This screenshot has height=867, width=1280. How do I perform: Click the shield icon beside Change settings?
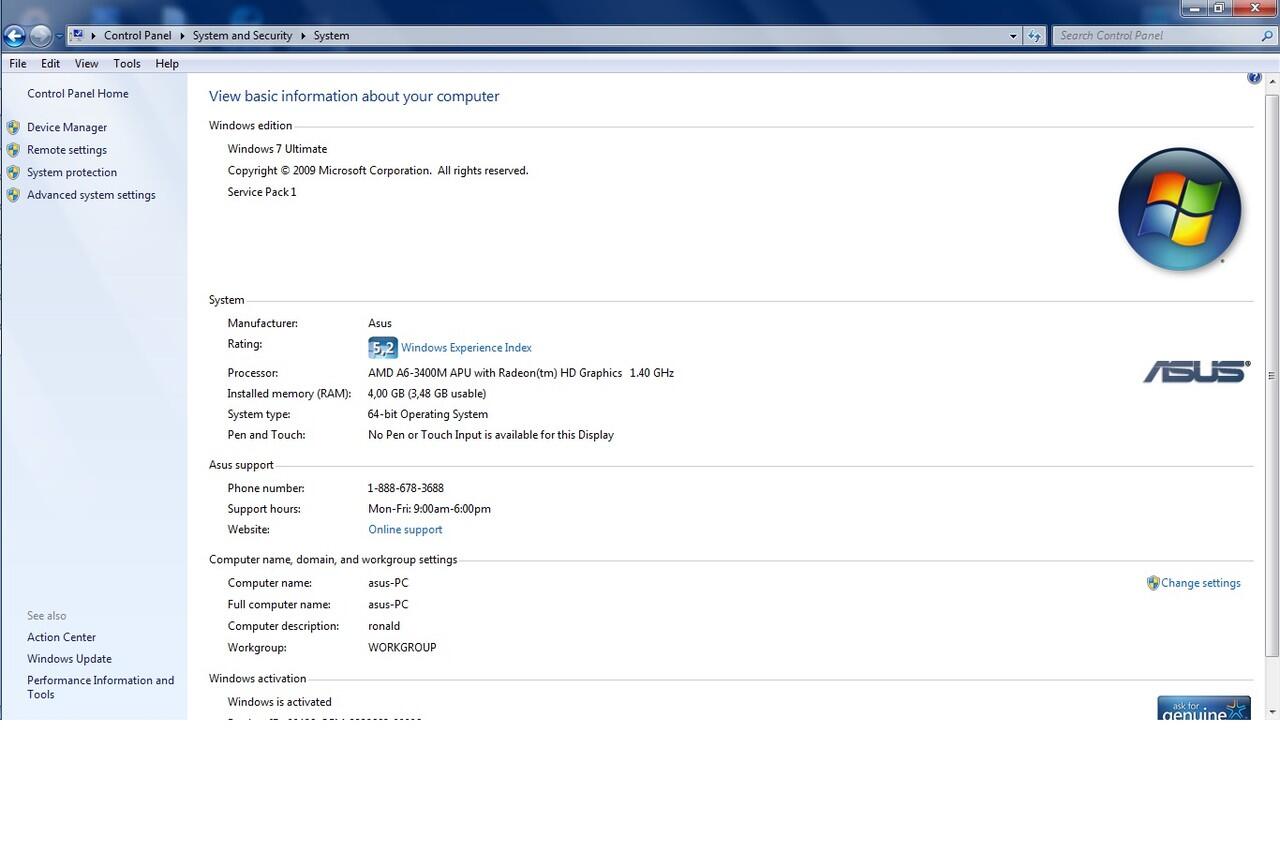tap(1153, 583)
